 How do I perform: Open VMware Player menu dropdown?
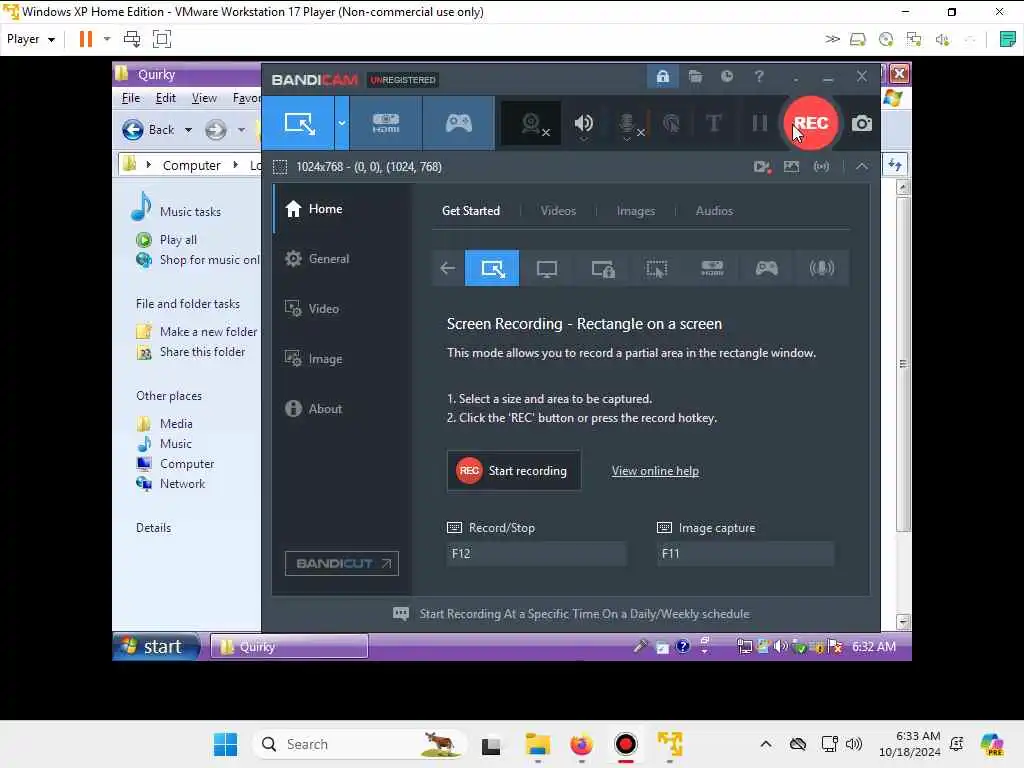pyautogui.click(x=31, y=39)
